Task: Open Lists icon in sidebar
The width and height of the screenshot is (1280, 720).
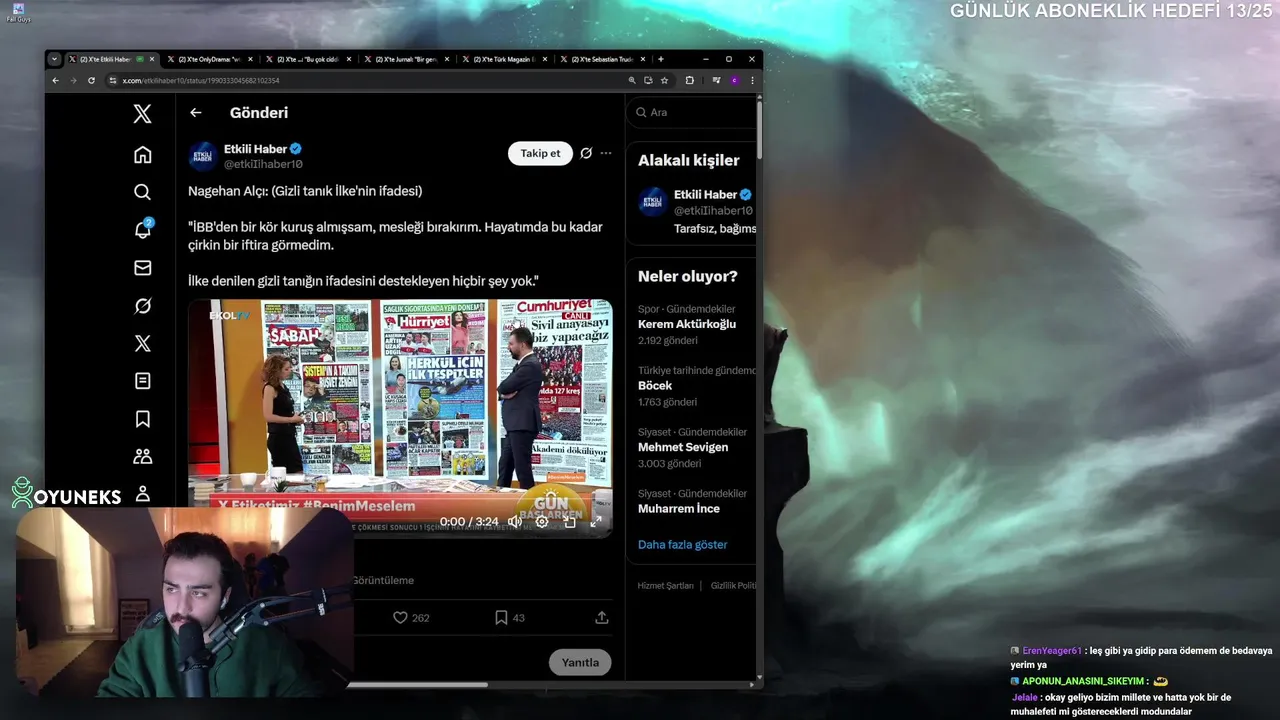Action: click(142, 381)
